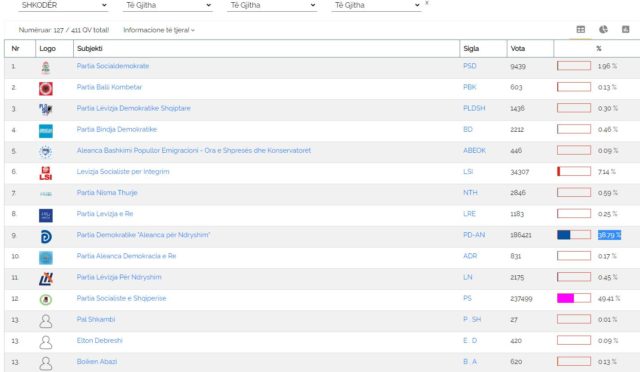Viewport: 640px width, 372px height.
Task: Click the Bindja Demokratike logo
Action: point(46,131)
